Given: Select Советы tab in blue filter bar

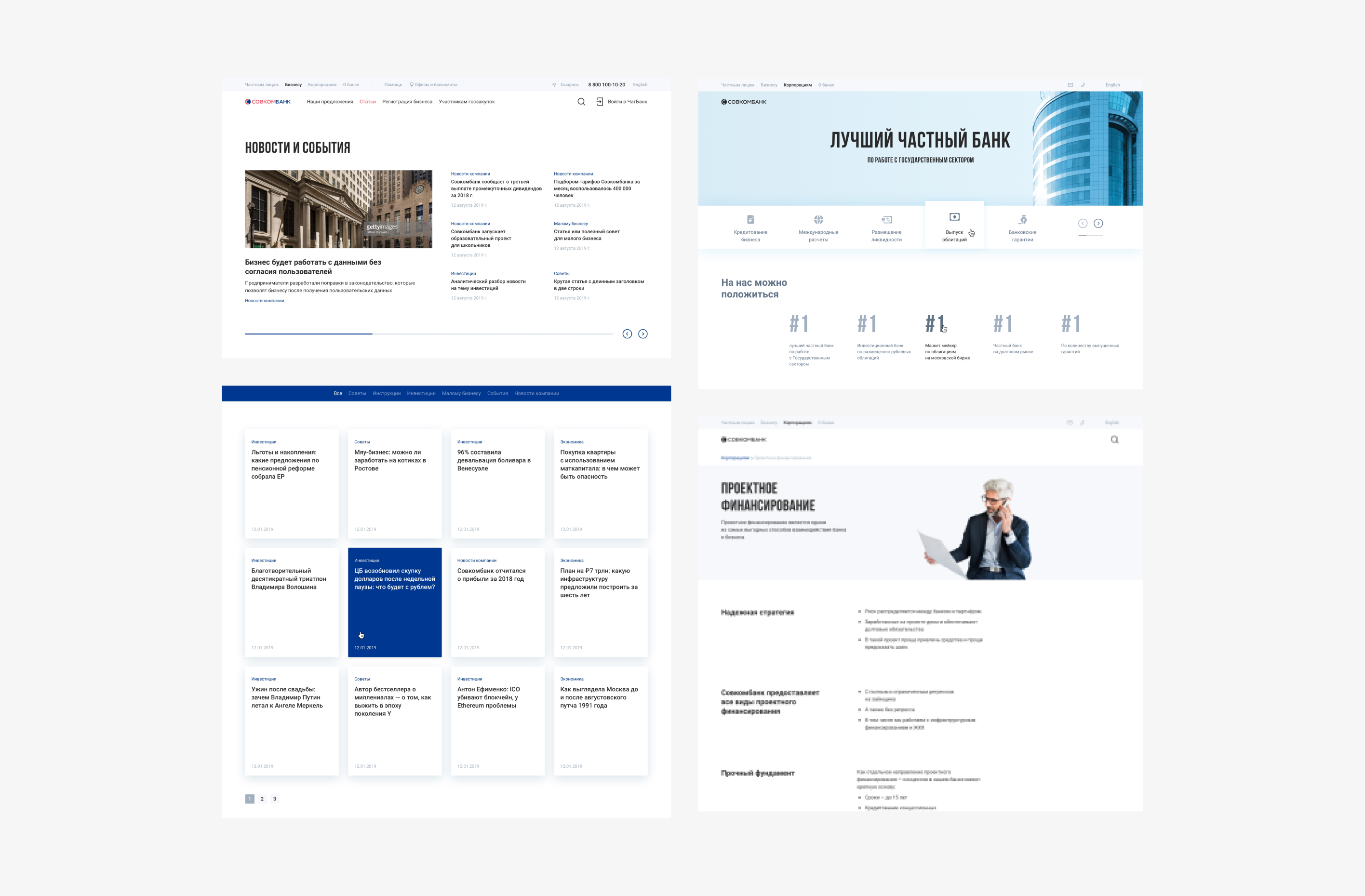Looking at the screenshot, I should pyautogui.click(x=357, y=393).
